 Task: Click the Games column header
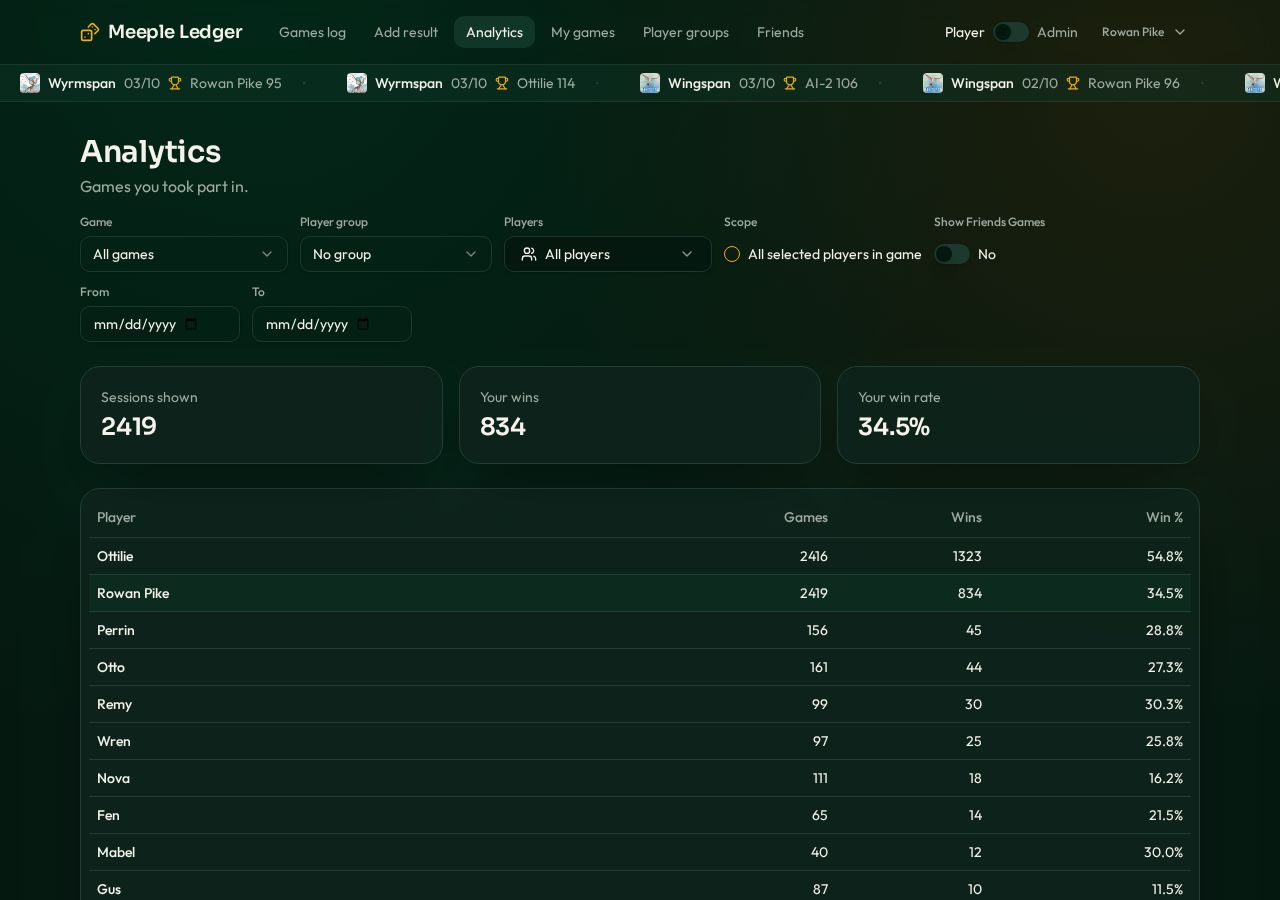point(806,517)
